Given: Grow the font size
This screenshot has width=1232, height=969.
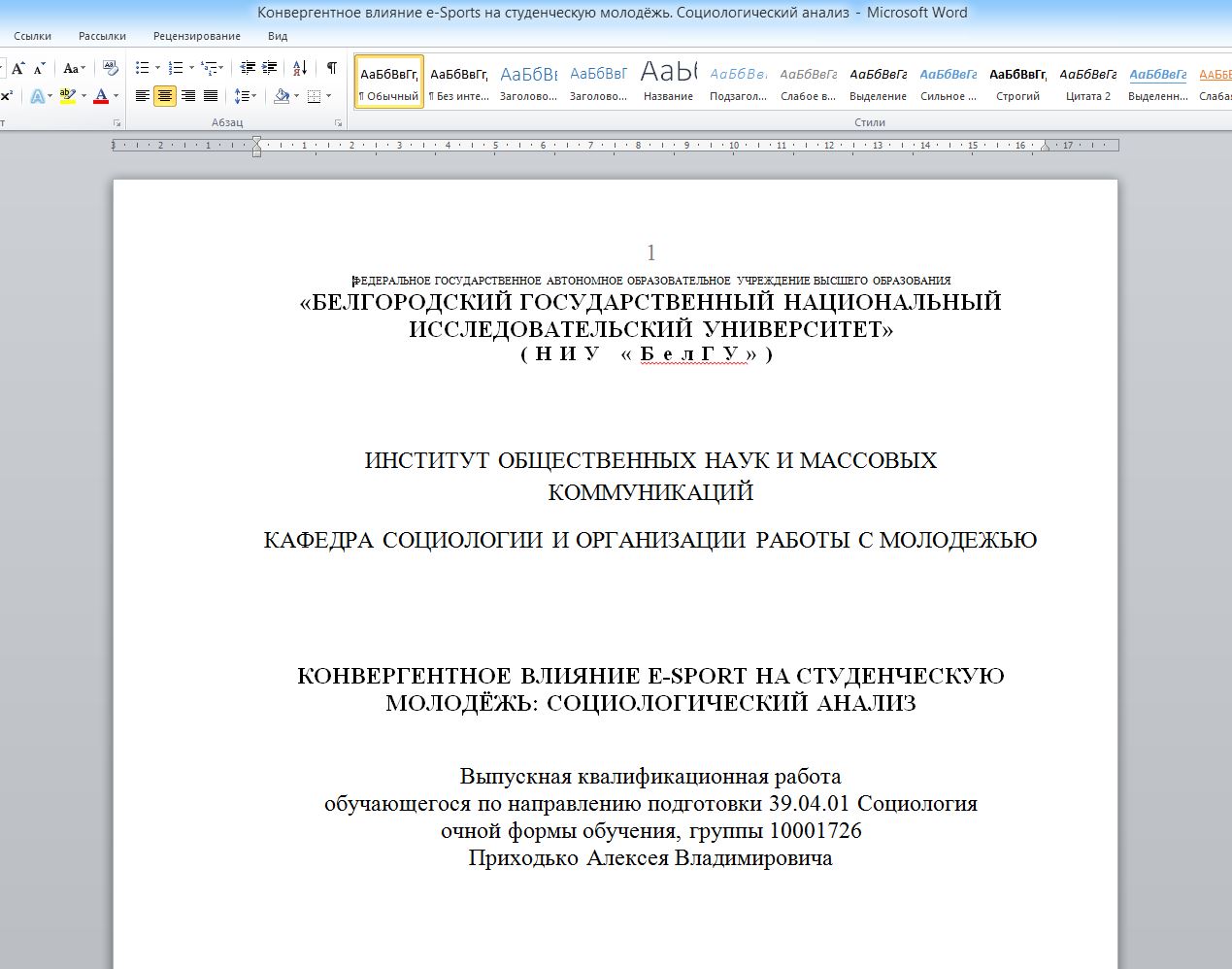Looking at the screenshot, I should click(17, 68).
